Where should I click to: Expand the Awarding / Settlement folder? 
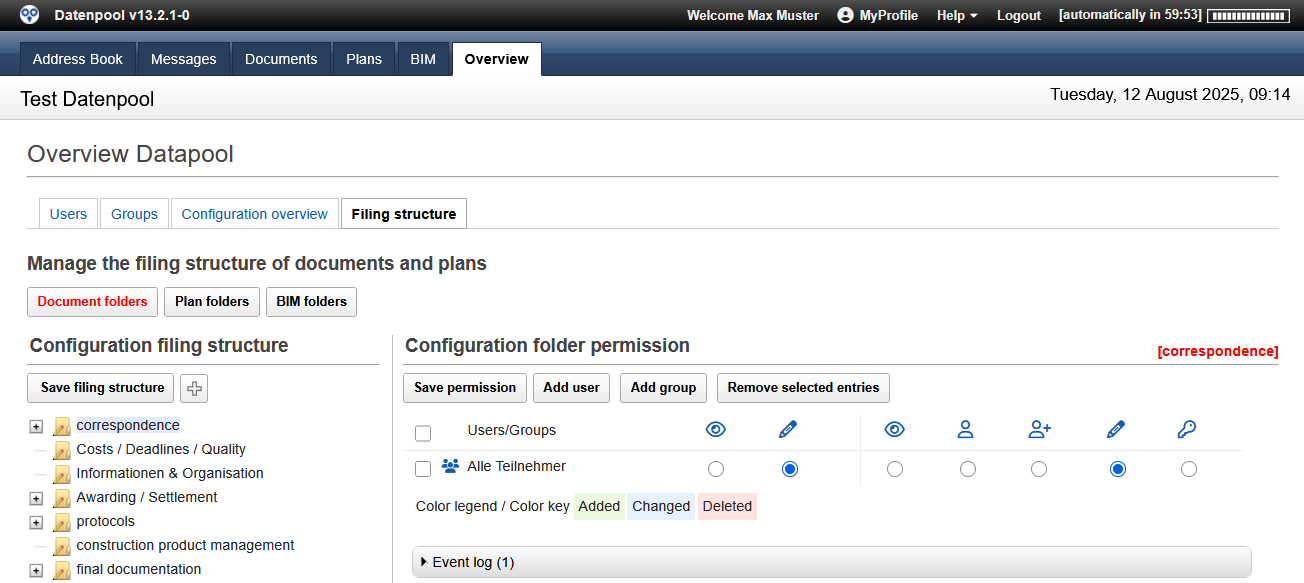pyautogui.click(x=36, y=498)
